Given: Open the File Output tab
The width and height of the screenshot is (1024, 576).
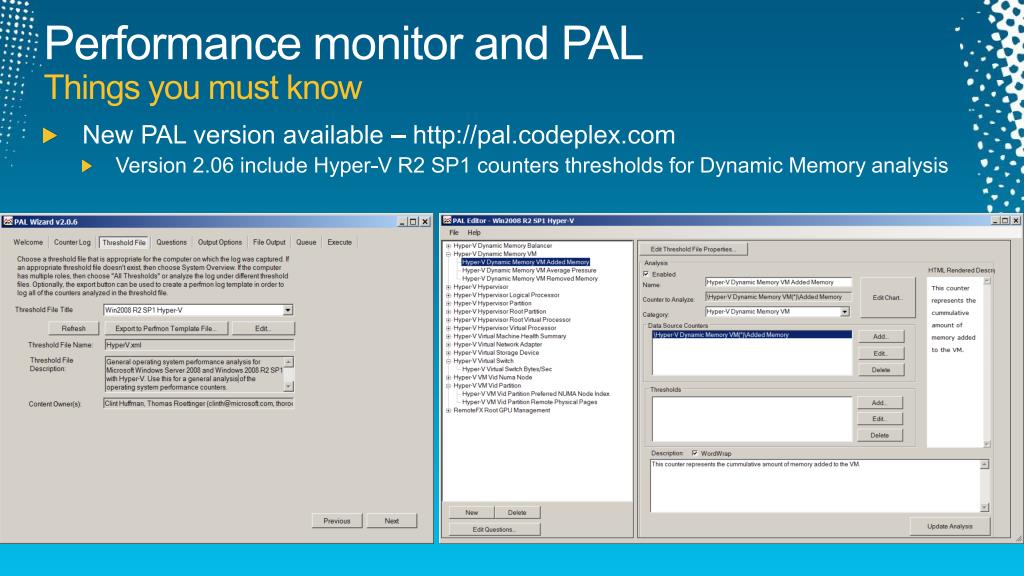Looking at the screenshot, I should coord(269,242).
